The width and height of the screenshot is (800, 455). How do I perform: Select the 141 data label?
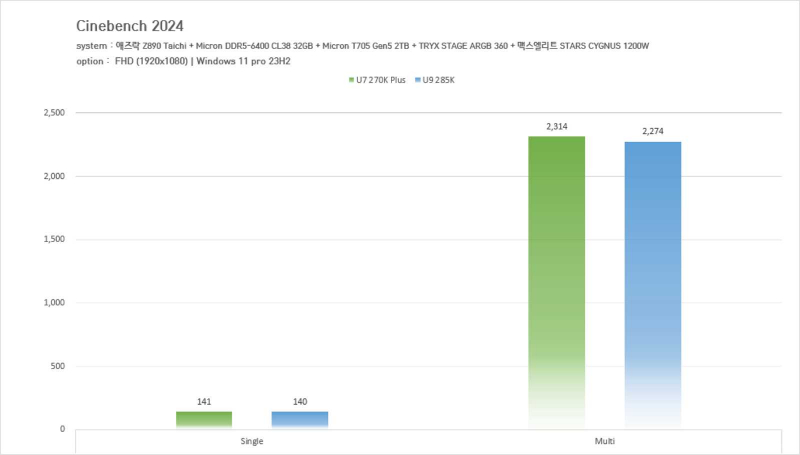tap(204, 402)
